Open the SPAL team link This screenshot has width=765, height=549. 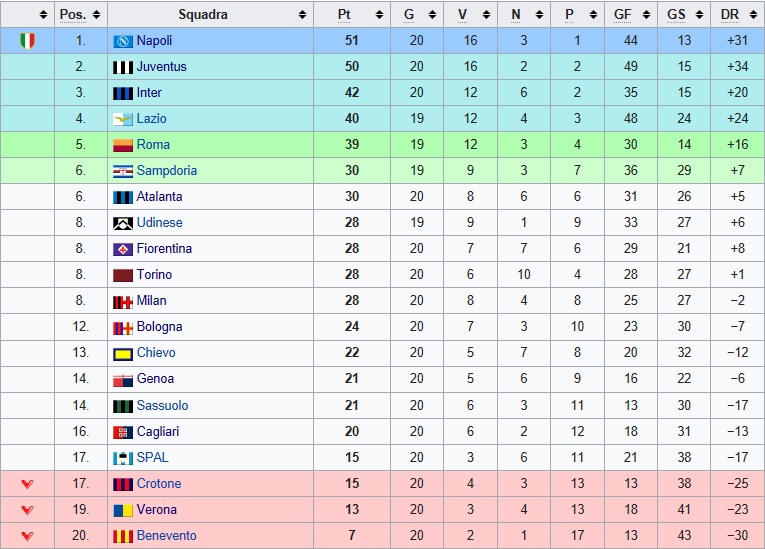click(152, 457)
